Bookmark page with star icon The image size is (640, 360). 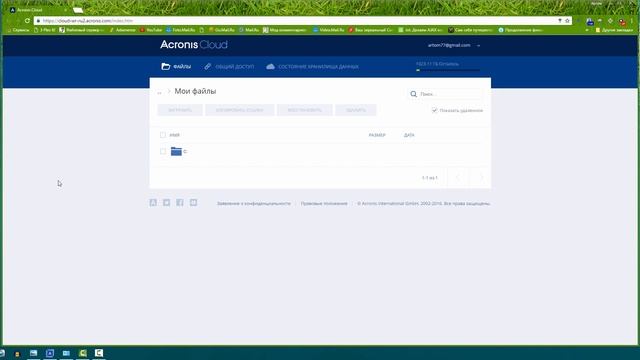[567, 20]
